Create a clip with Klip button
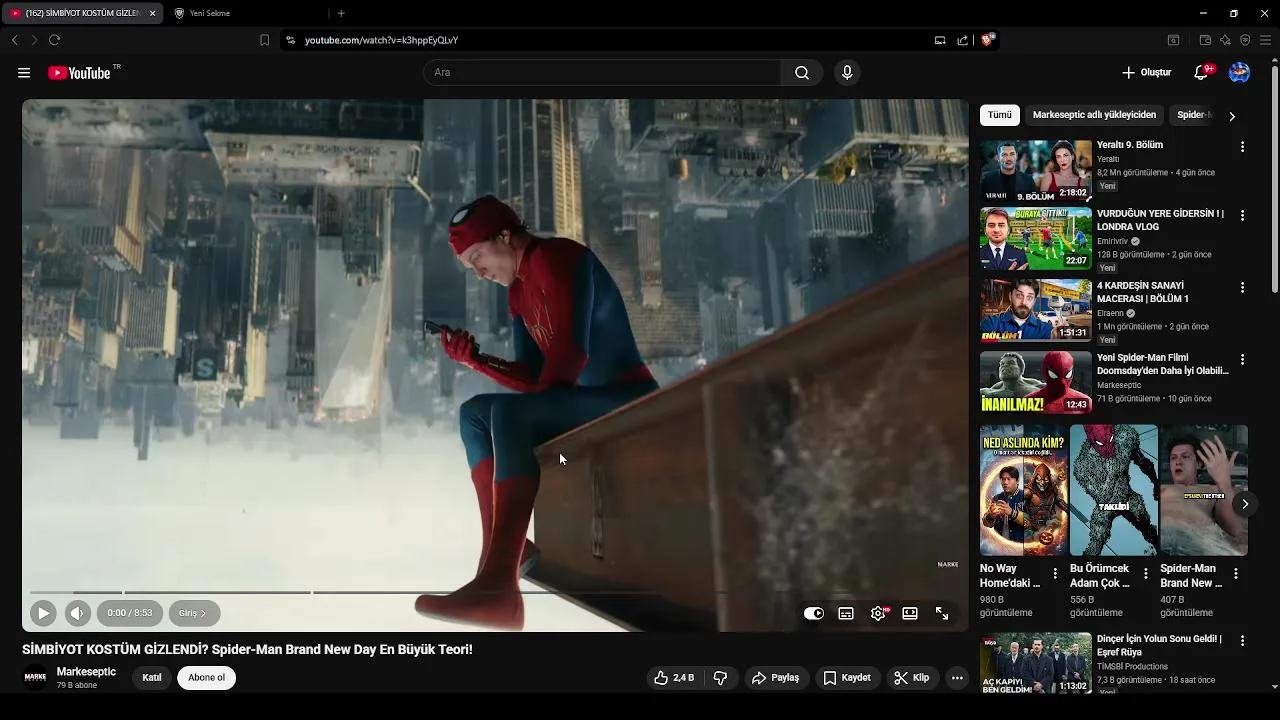The image size is (1280, 720). tap(912, 678)
